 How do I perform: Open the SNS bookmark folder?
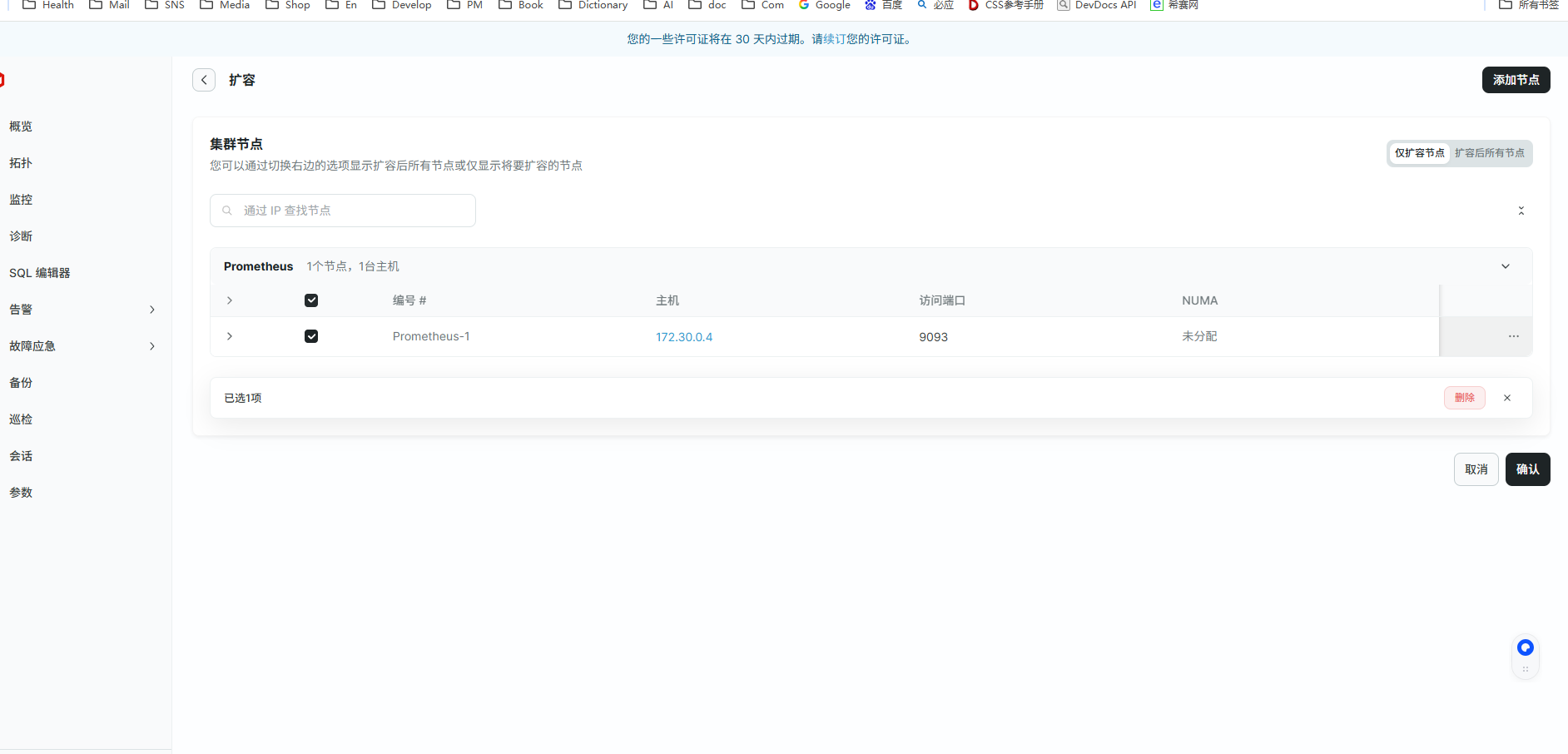[x=165, y=5]
